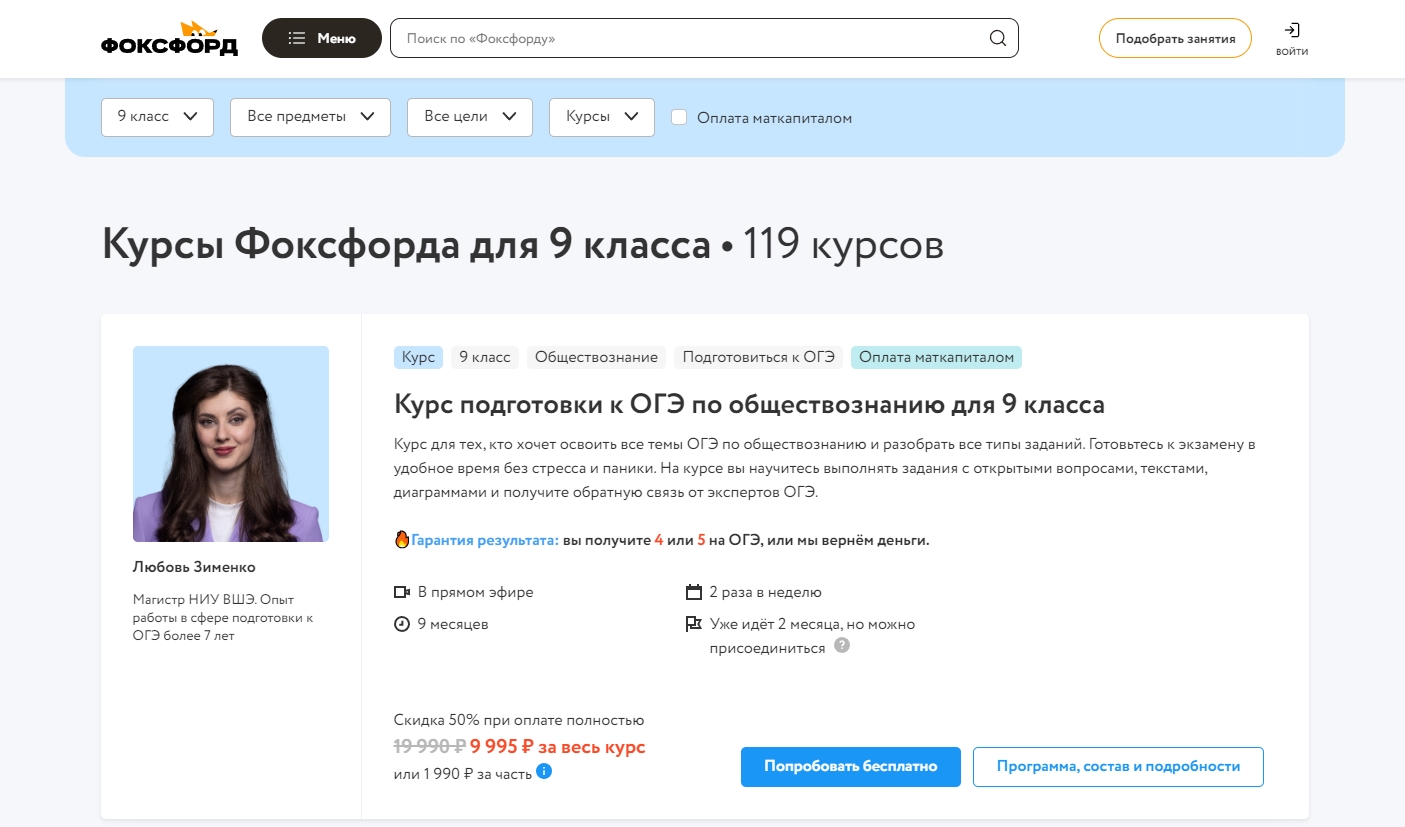The image size is (1405, 827).
Task: Open Программа, состав и подробности
Action: [x=1118, y=767]
